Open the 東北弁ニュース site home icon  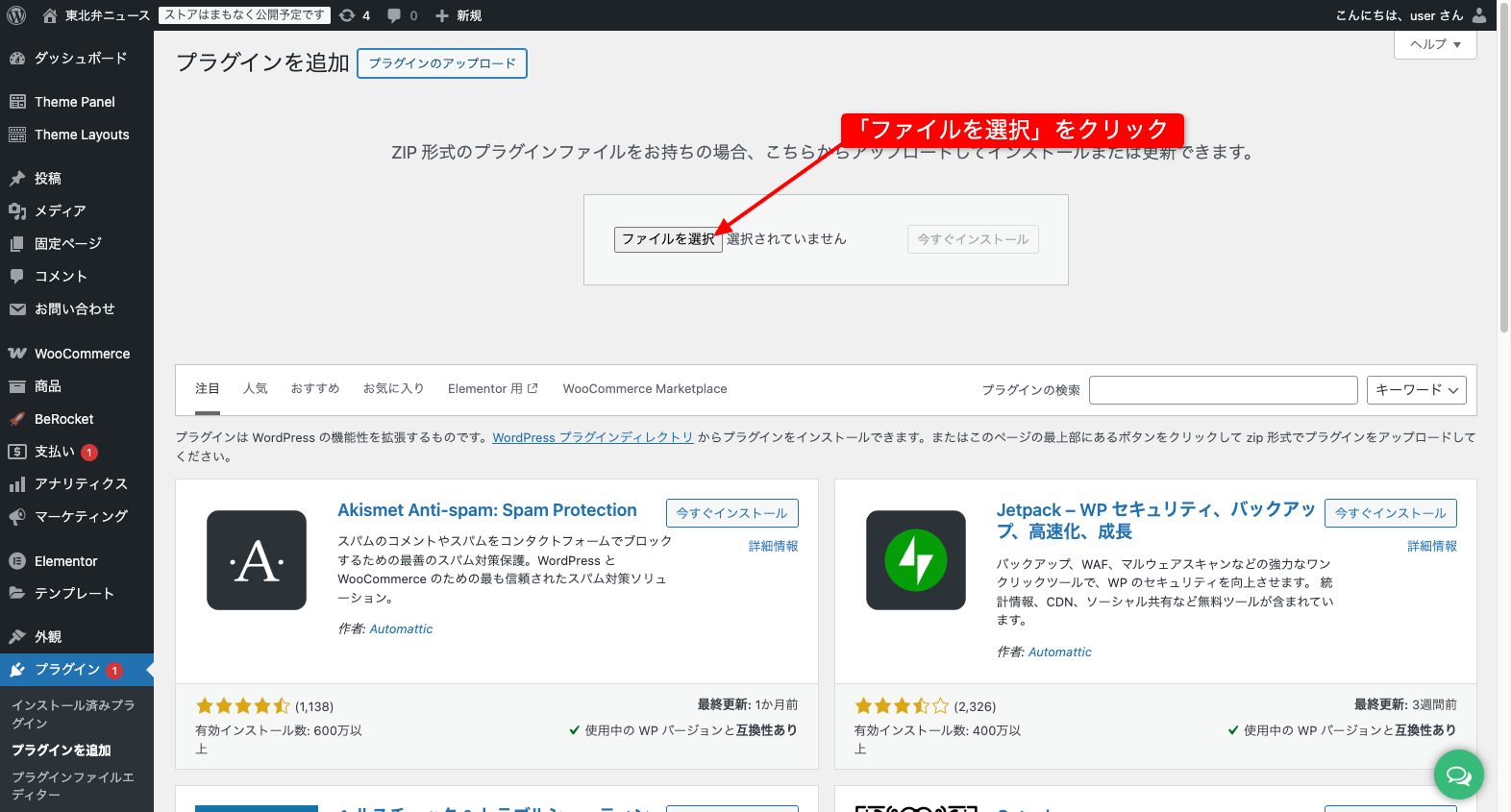click(x=50, y=15)
